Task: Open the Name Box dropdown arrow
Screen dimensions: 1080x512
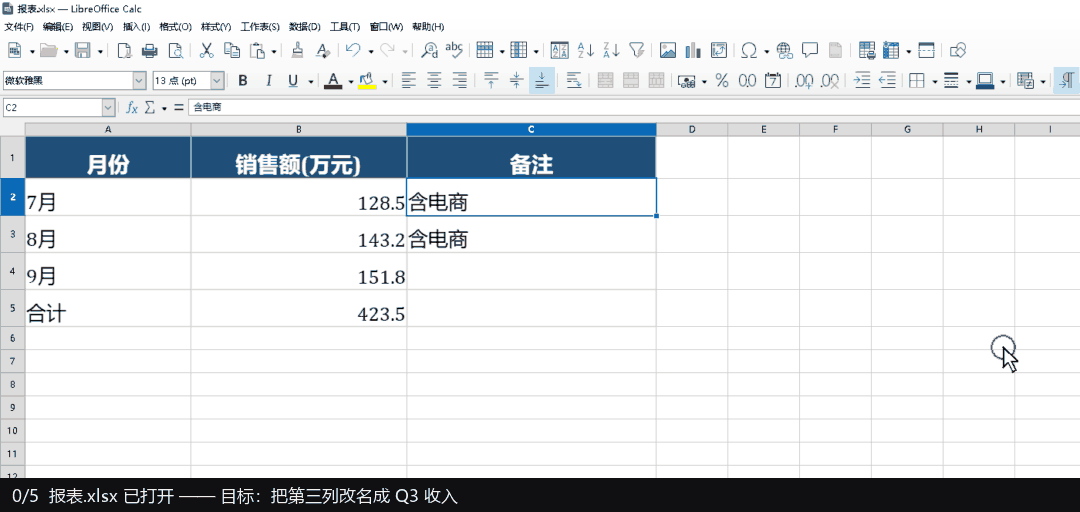Action: [109, 107]
